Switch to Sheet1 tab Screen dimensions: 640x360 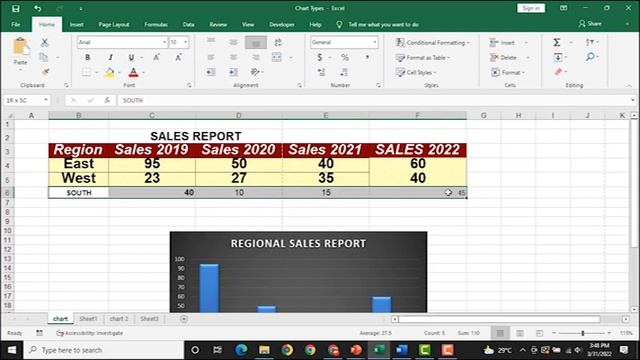click(x=88, y=319)
